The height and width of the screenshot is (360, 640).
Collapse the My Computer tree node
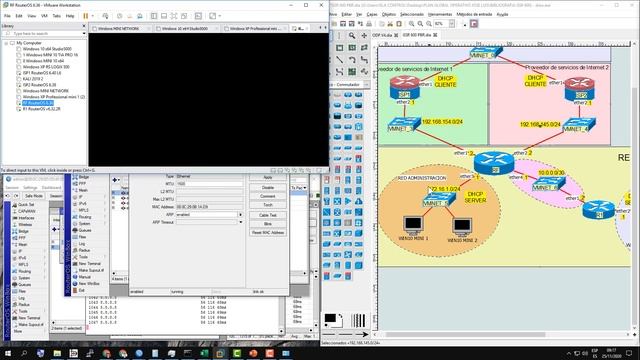tap(6, 43)
